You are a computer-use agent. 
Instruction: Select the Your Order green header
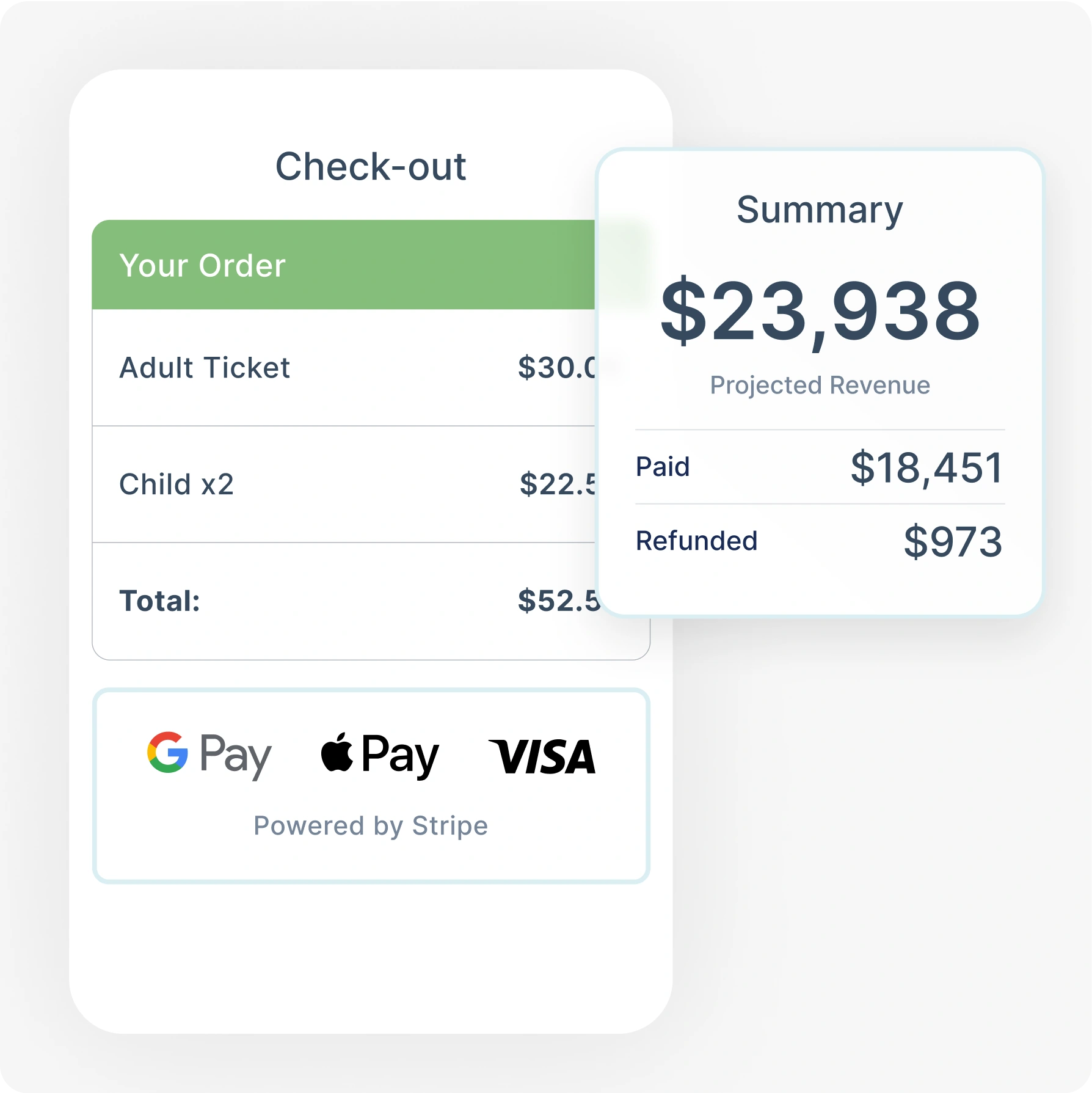(x=342, y=265)
